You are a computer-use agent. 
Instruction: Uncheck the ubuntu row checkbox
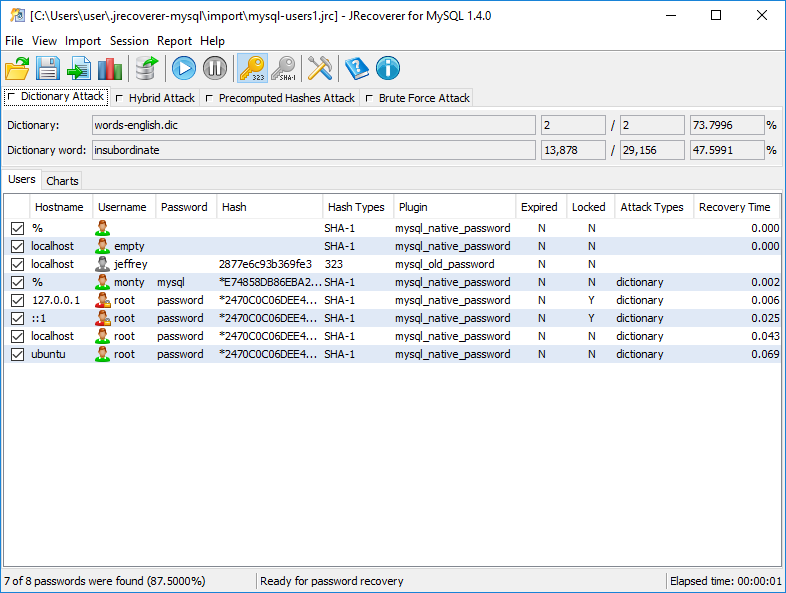[18, 354]
